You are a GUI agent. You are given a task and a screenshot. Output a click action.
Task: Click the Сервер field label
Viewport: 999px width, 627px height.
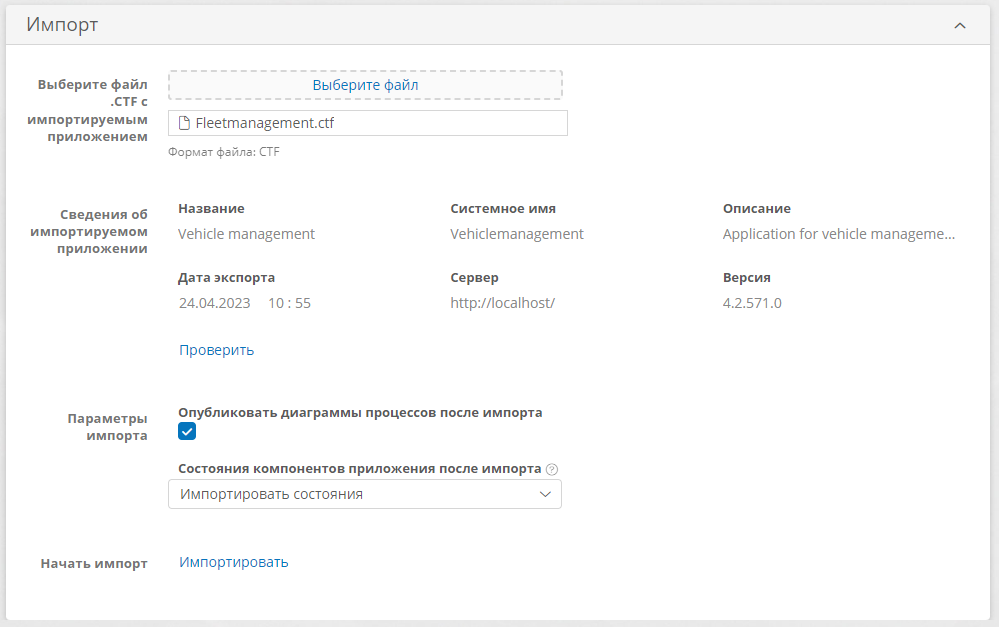pyautogui.click(x=475, y=278)
